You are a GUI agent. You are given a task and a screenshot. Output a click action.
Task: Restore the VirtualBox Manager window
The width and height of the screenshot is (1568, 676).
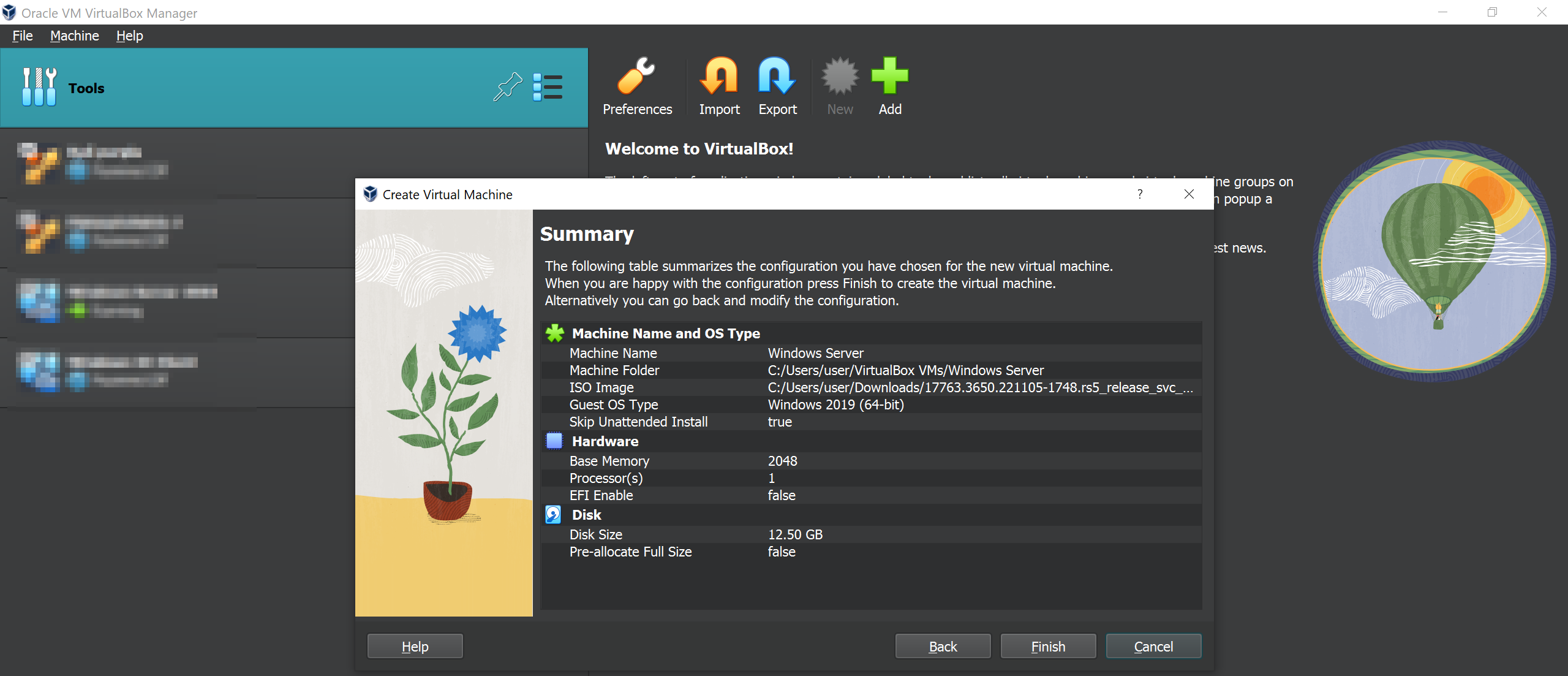1492,12
